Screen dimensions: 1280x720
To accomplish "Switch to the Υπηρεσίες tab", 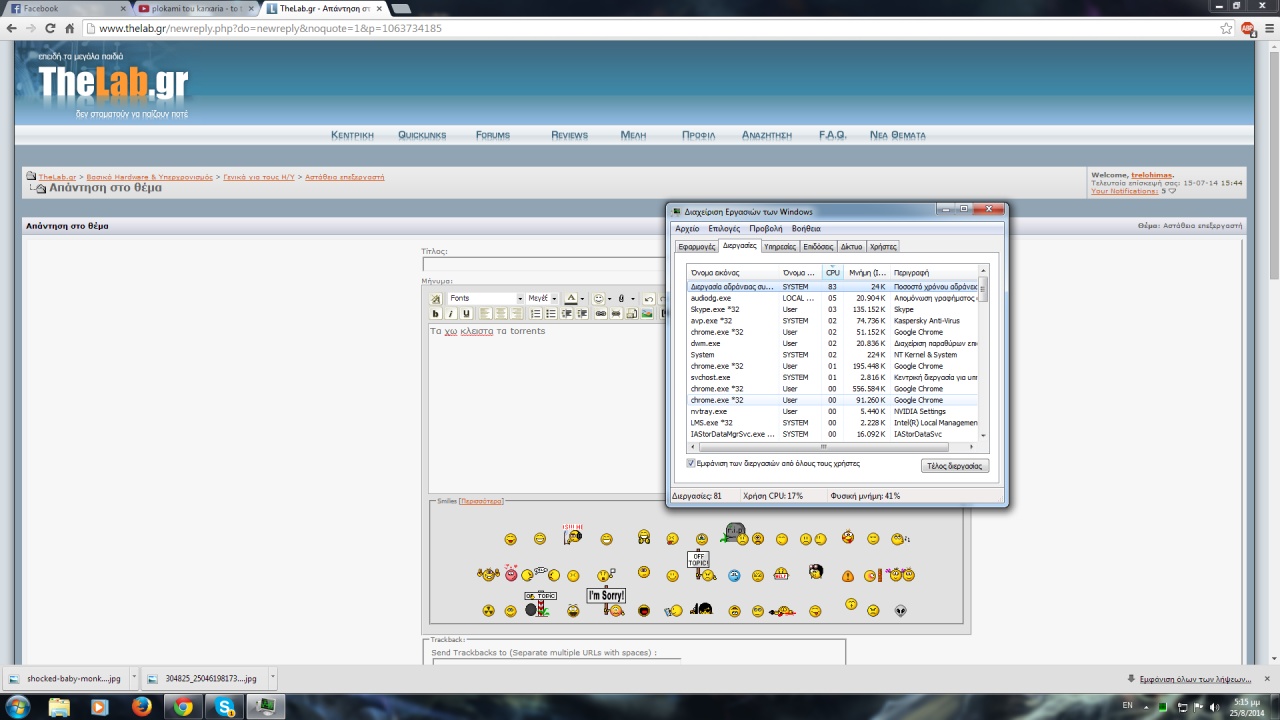I will pyautogui.click(x=780, y=246).
